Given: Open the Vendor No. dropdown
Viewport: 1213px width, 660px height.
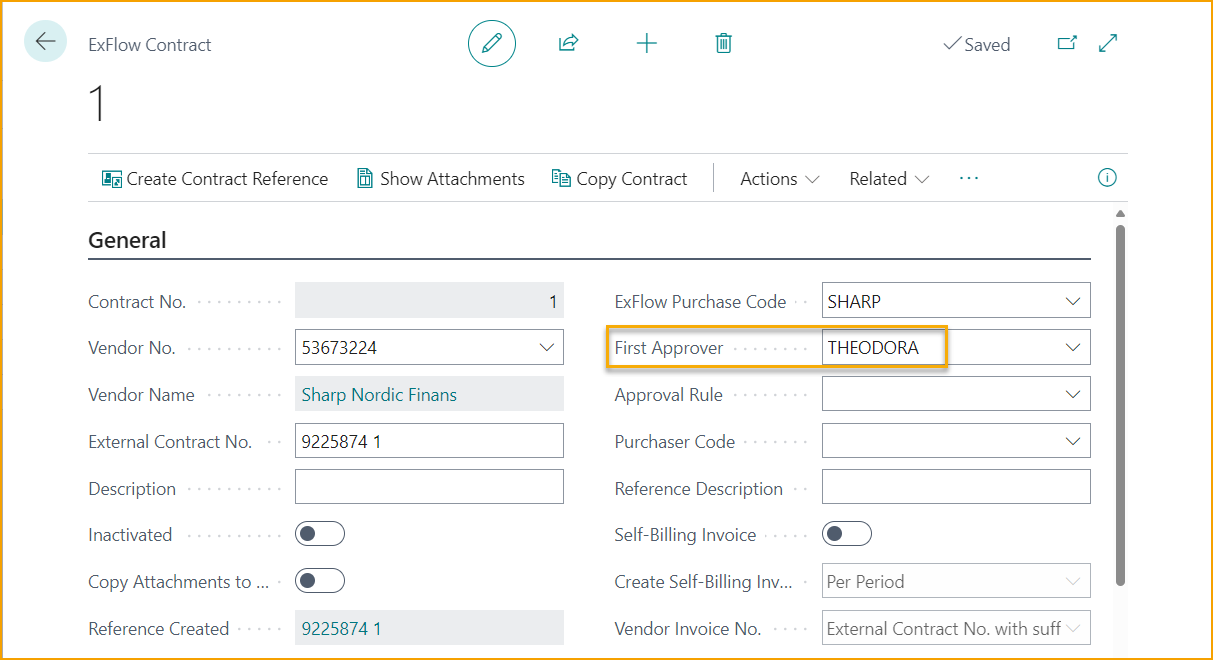Looking at the screenshot, I should click(x=547, y=347).
